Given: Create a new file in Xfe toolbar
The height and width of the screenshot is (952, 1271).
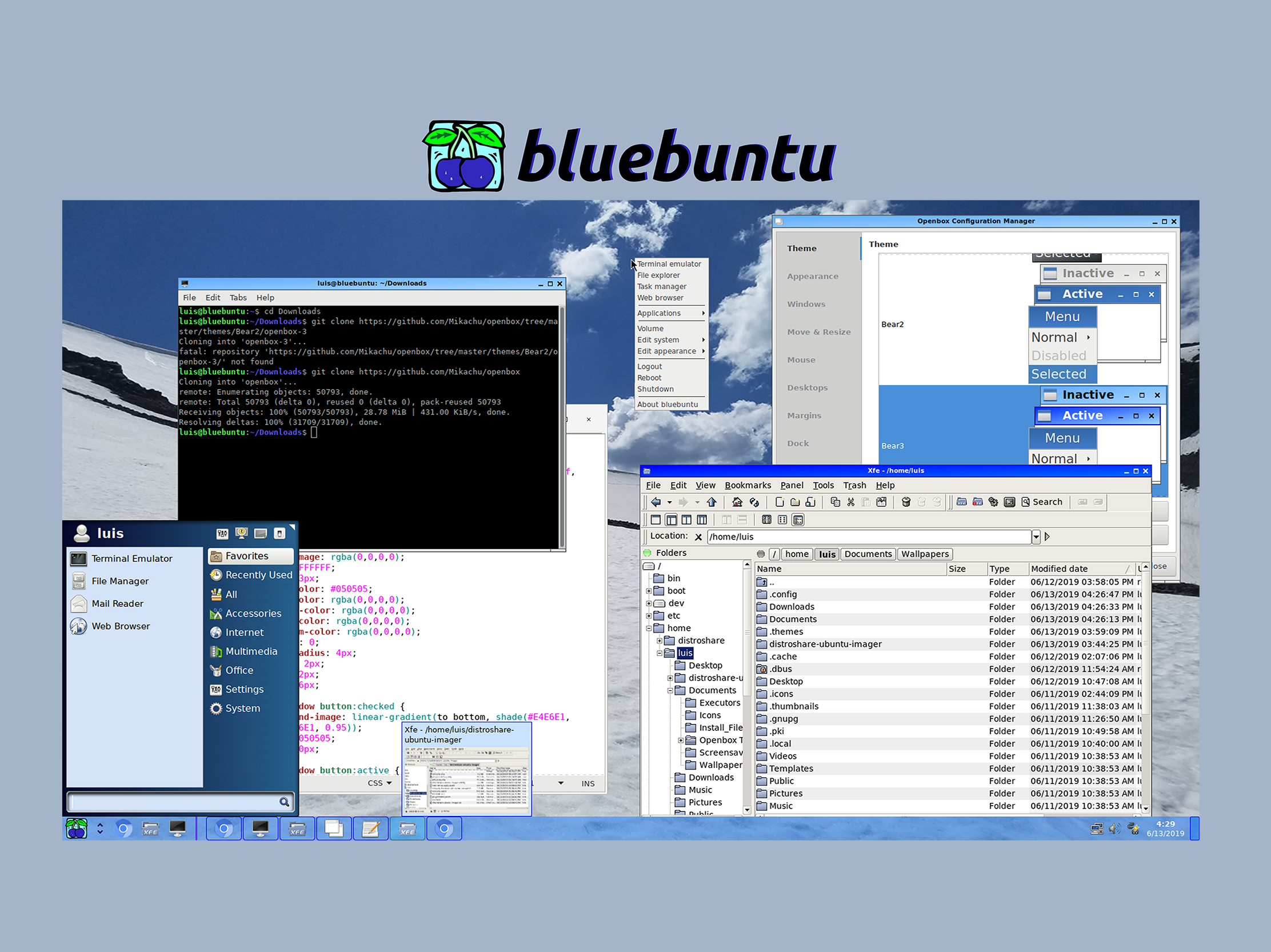Looking at the screenshot, I should tap(780, 502).
